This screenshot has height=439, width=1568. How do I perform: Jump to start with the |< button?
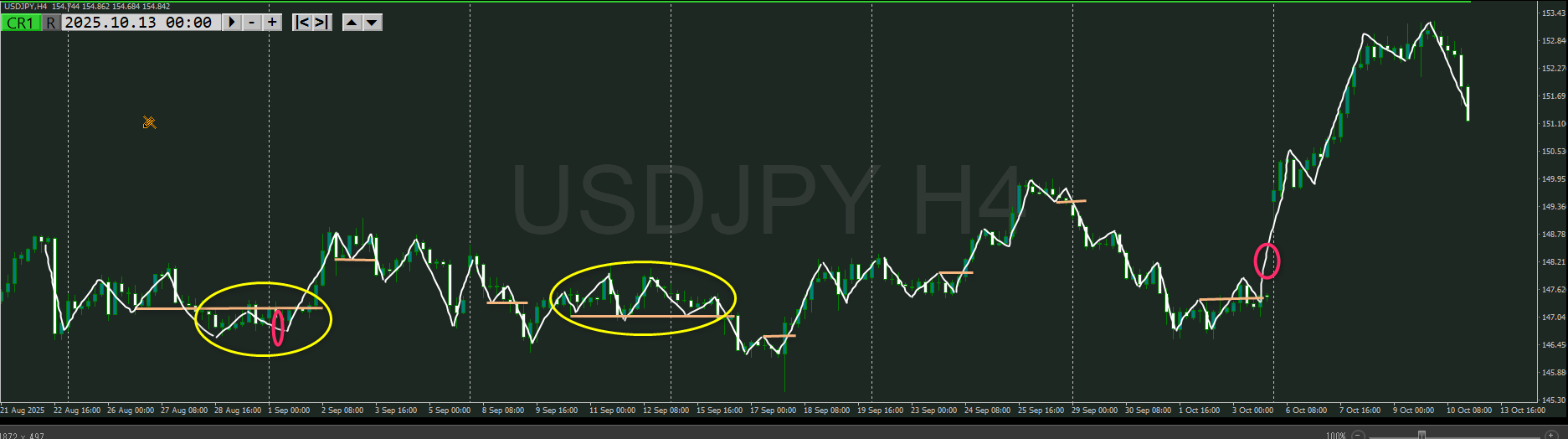[x=302, y=23]
